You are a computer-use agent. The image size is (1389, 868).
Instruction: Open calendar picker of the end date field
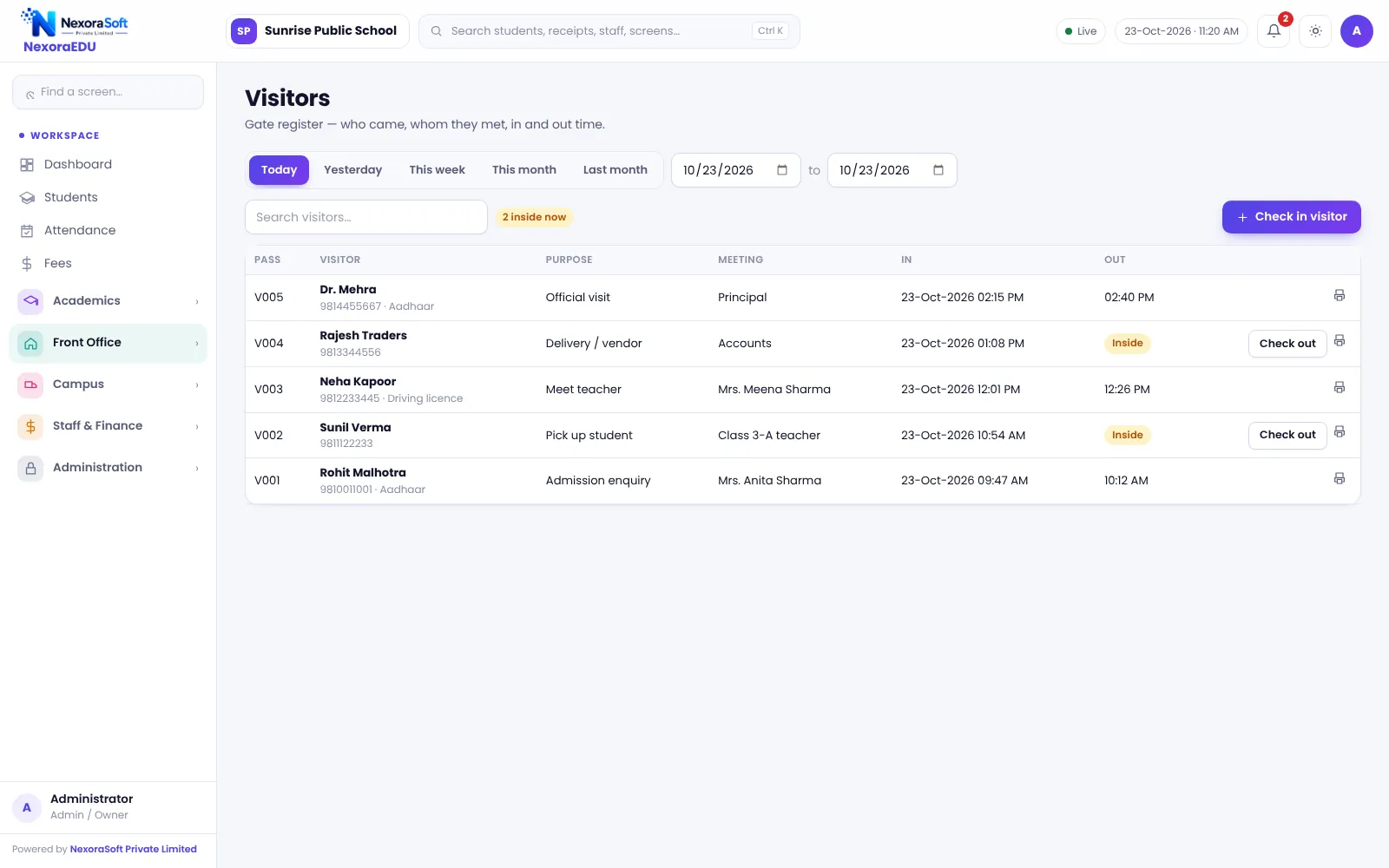(938, 170)
